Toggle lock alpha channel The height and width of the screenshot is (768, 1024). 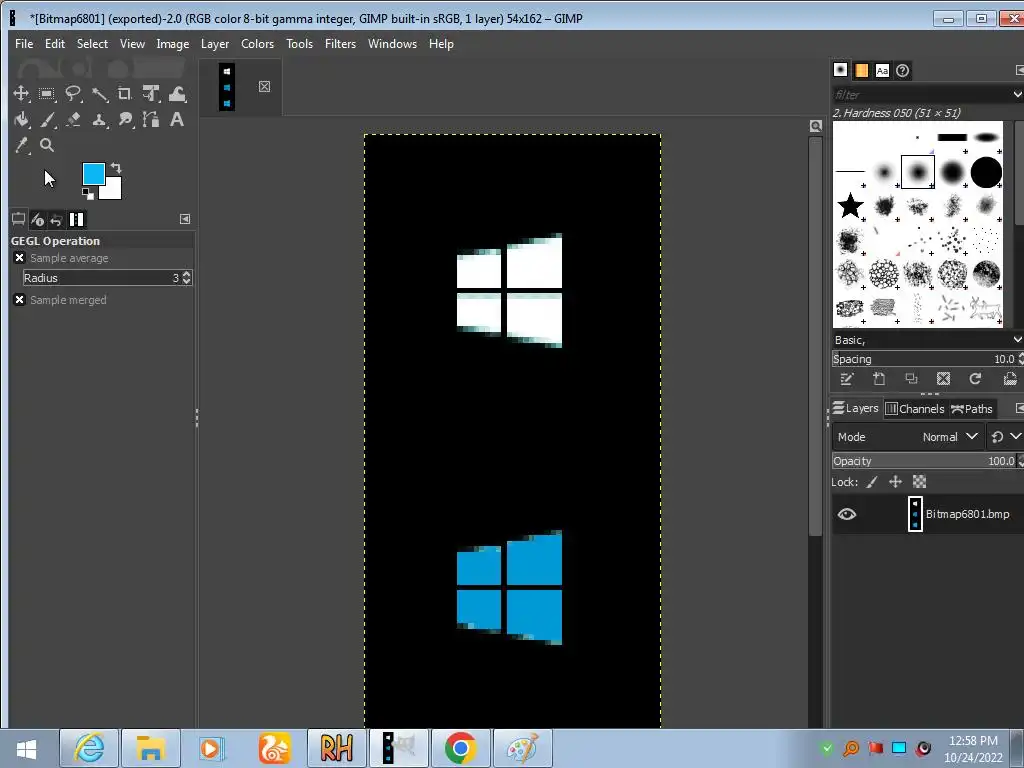click(920, 482)
